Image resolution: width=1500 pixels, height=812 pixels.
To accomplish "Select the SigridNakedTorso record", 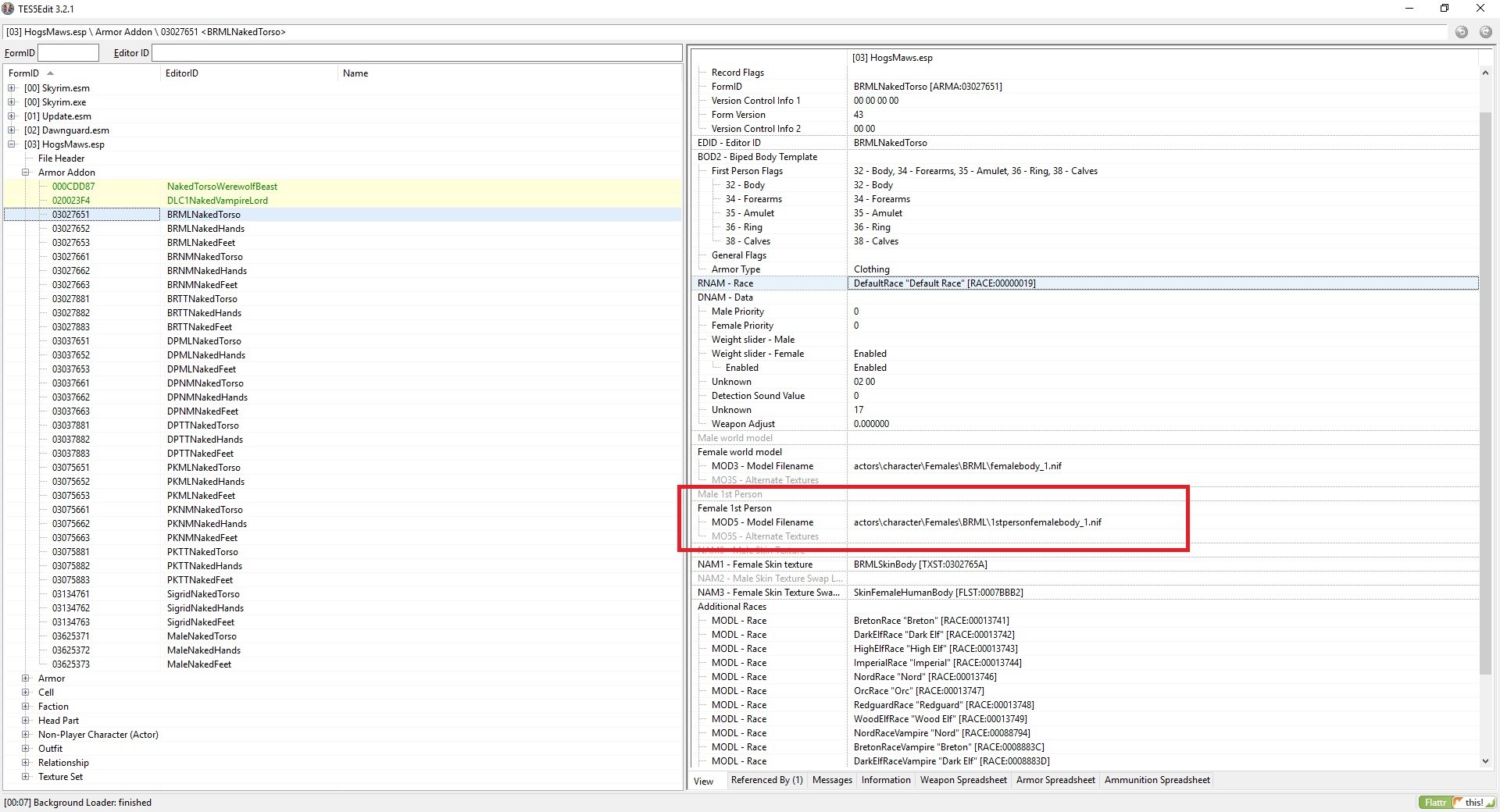I will tap(342, 594).
